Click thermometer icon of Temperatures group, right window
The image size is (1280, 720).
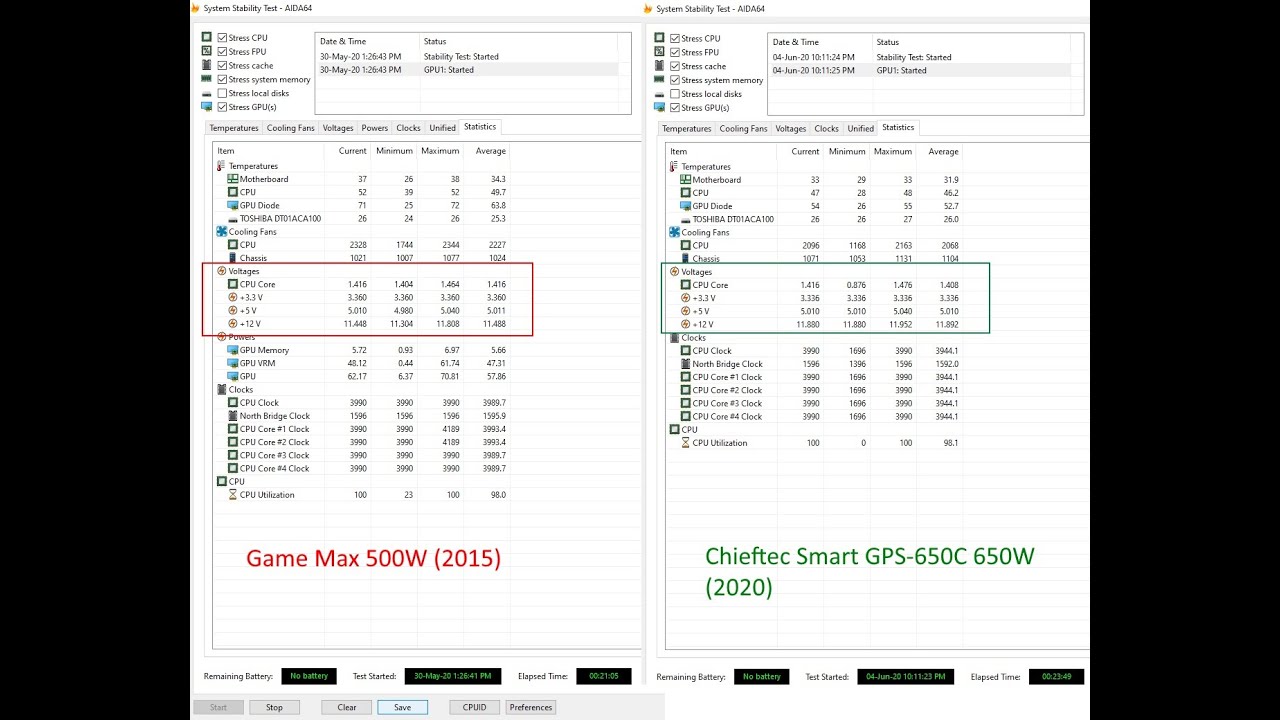click(x=674, y=167)
